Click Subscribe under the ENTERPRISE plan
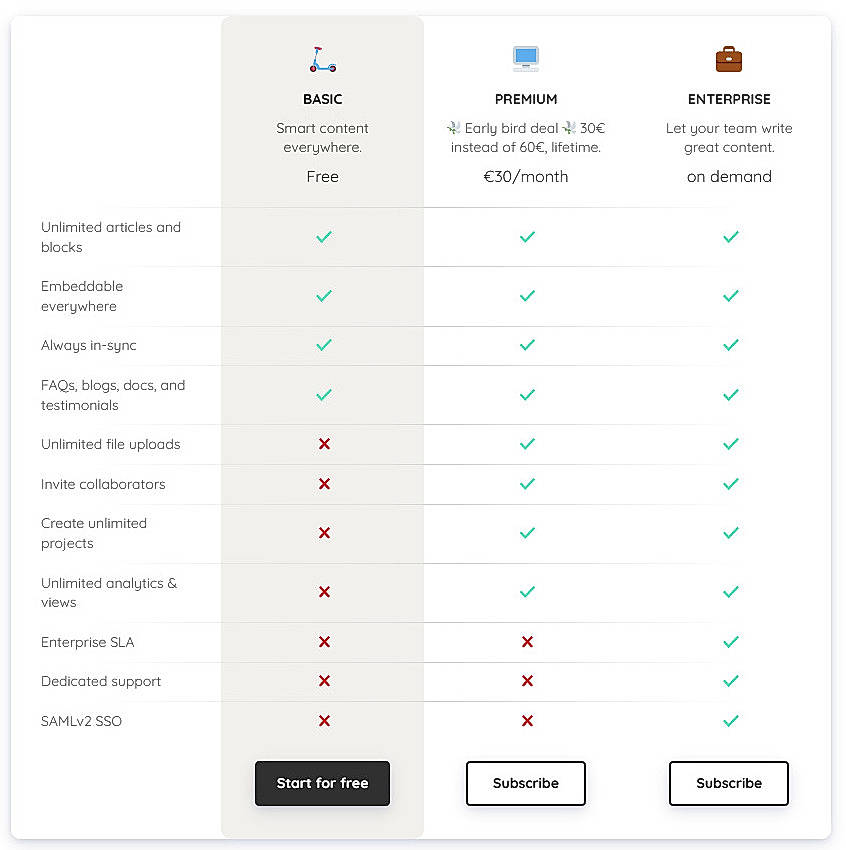Image resolution: width=846 pixels, height=850 pixels. [x=729, y=783]
